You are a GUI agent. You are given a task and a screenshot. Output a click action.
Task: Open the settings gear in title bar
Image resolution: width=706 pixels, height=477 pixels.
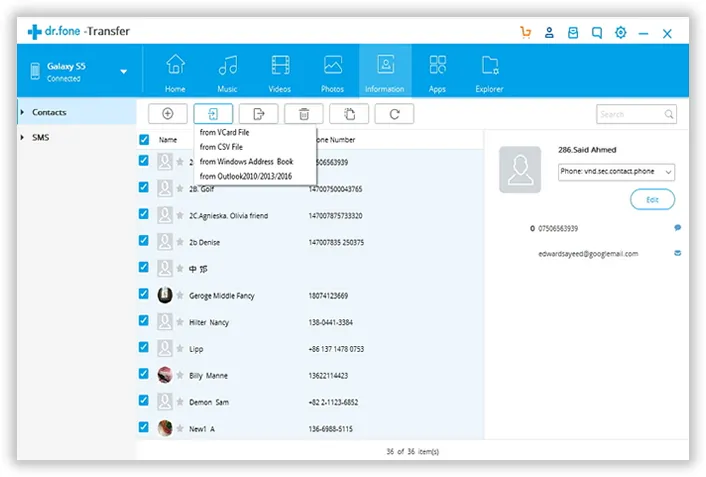coord(620,32)
